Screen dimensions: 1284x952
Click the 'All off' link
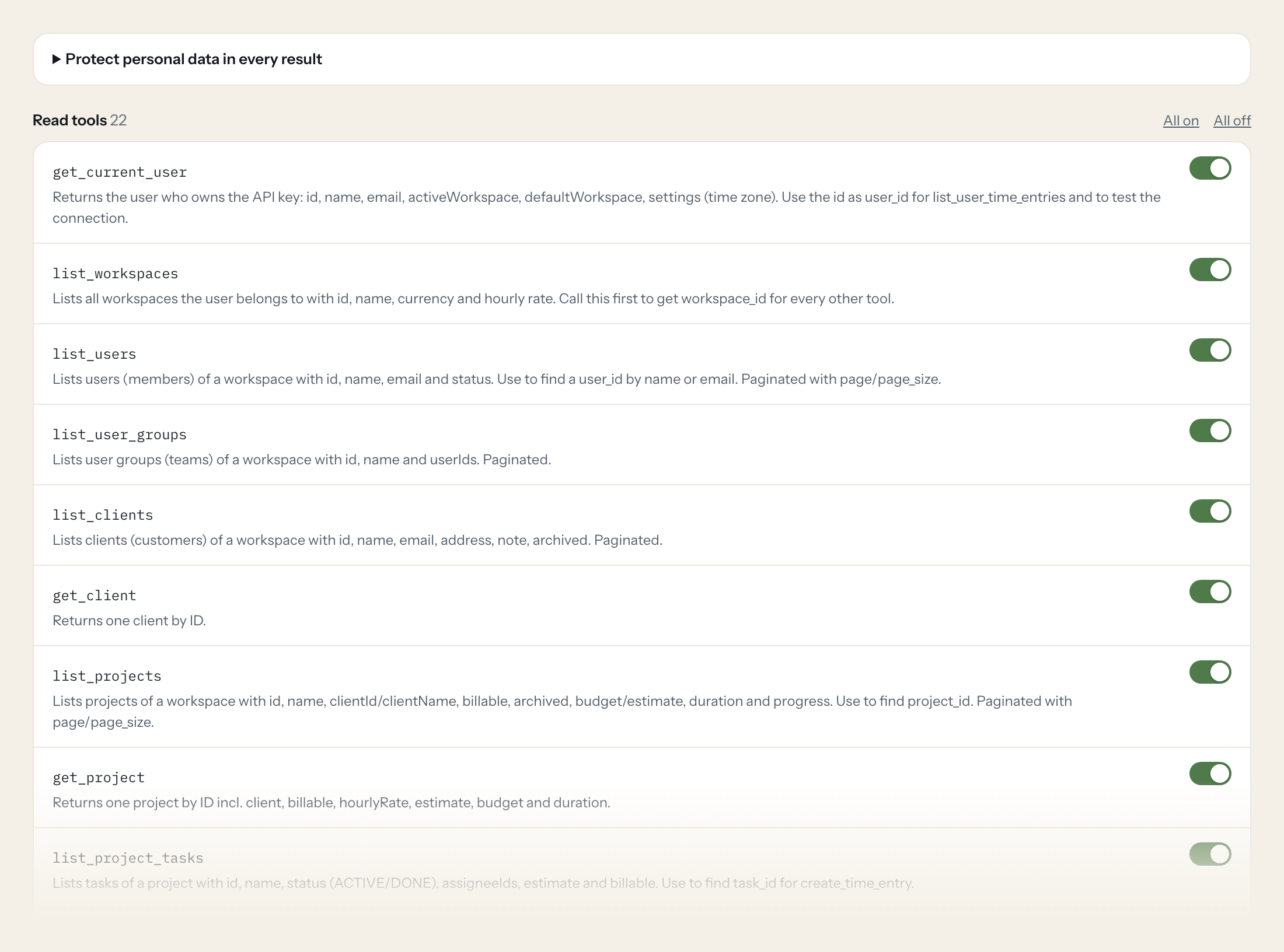(x=1232, y=121)
